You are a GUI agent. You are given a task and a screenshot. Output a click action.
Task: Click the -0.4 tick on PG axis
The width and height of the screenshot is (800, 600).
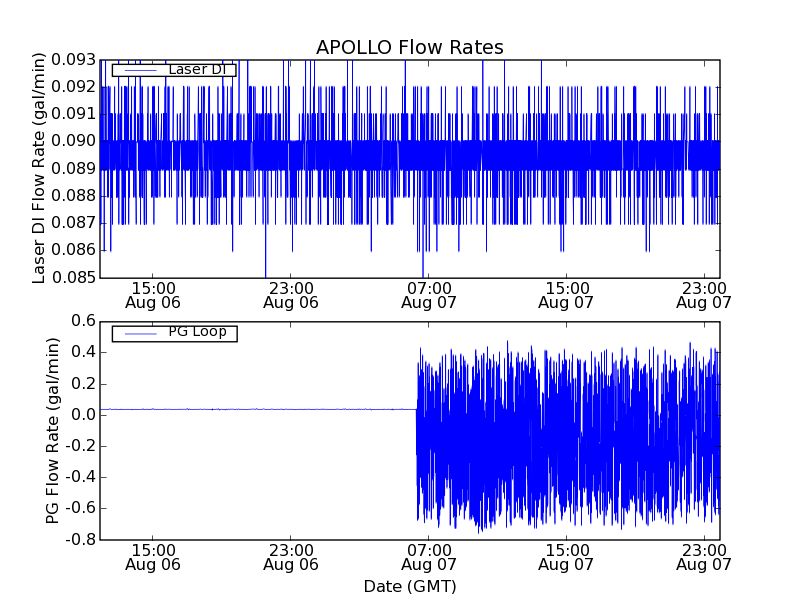coord(81,477)
